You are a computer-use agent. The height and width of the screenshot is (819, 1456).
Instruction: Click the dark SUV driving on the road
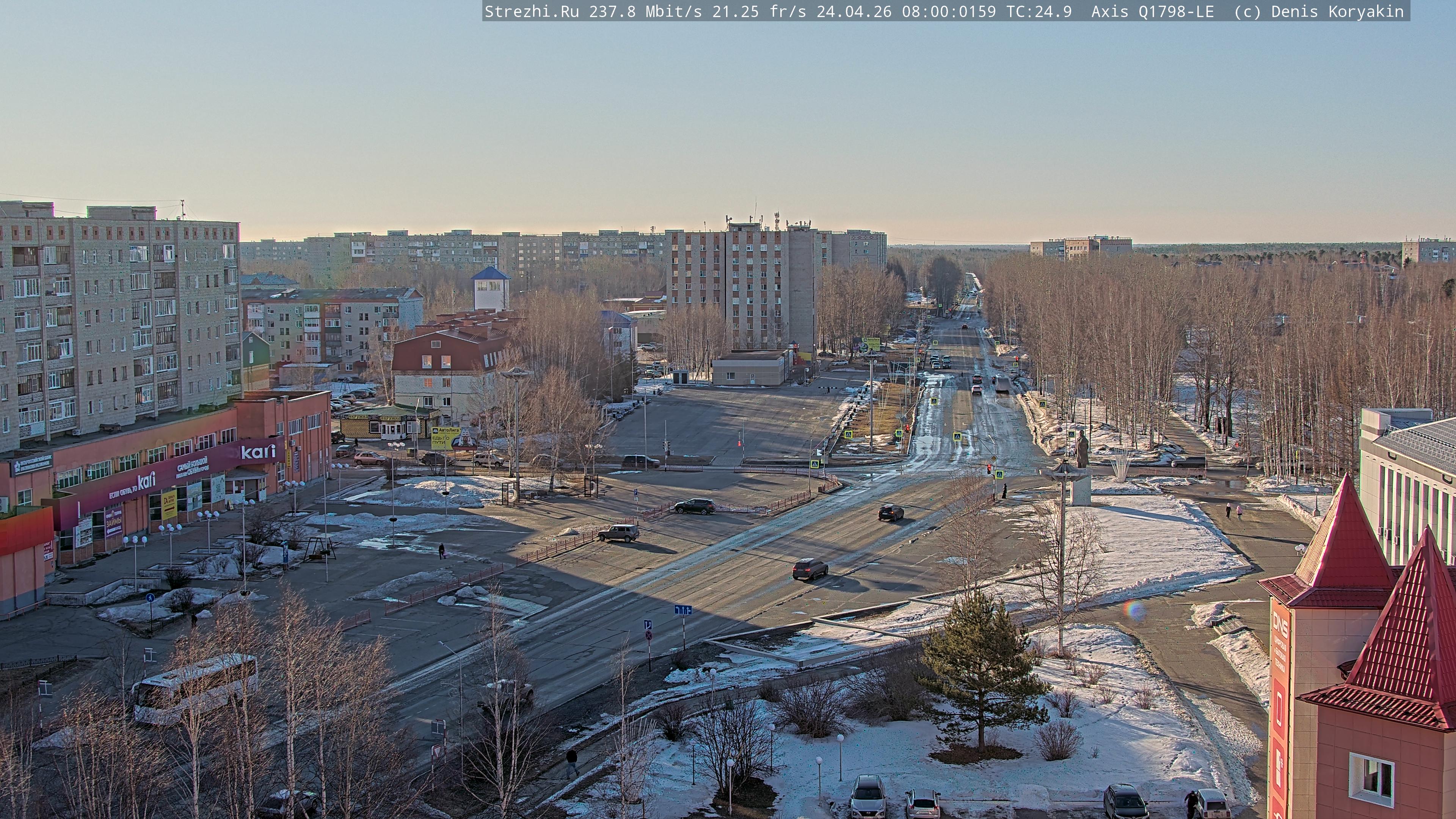(810, 569)
